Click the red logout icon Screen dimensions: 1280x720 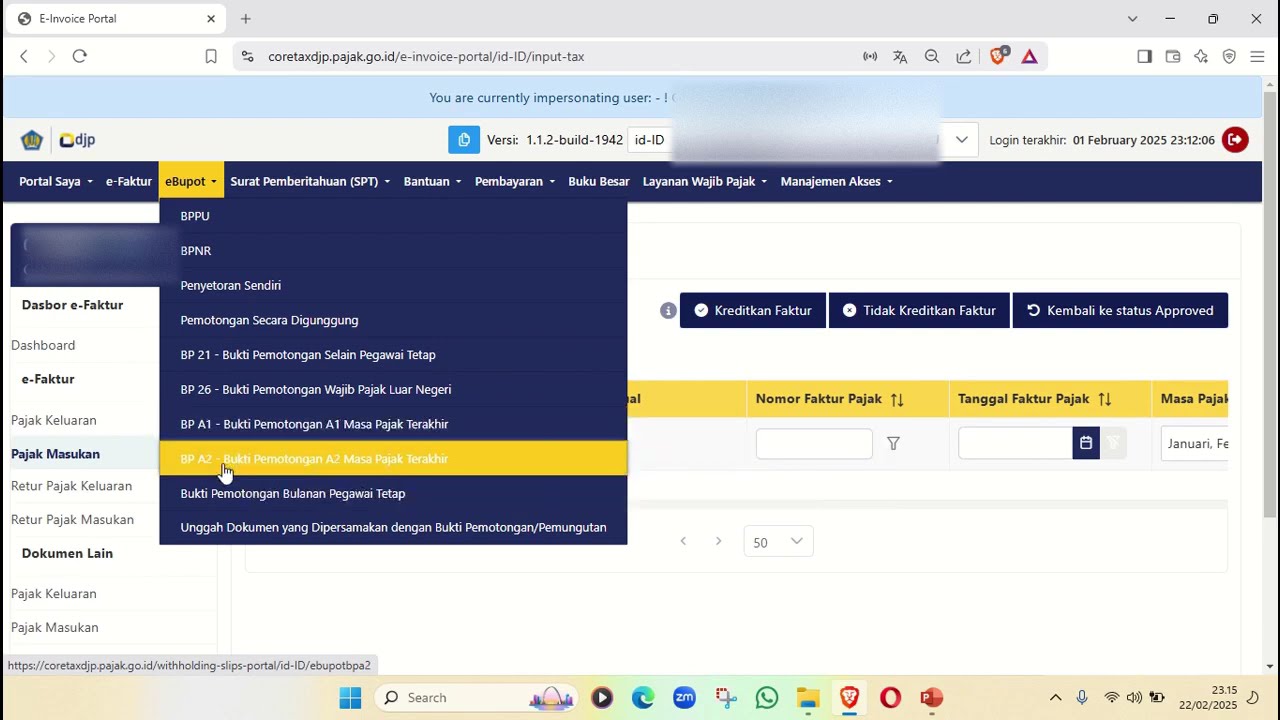point(1235,140)
